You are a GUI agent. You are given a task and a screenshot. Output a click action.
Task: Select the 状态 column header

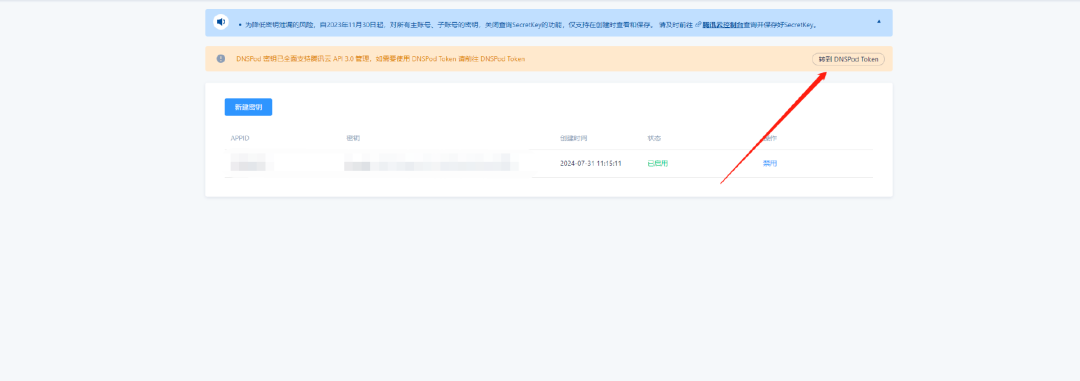[x=654, y=138]
